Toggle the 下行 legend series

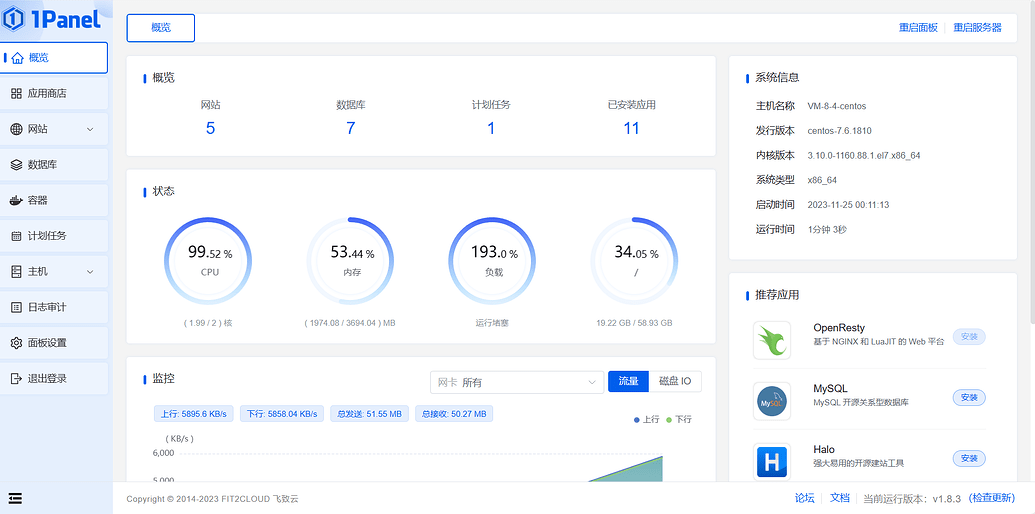coord(679,419)
